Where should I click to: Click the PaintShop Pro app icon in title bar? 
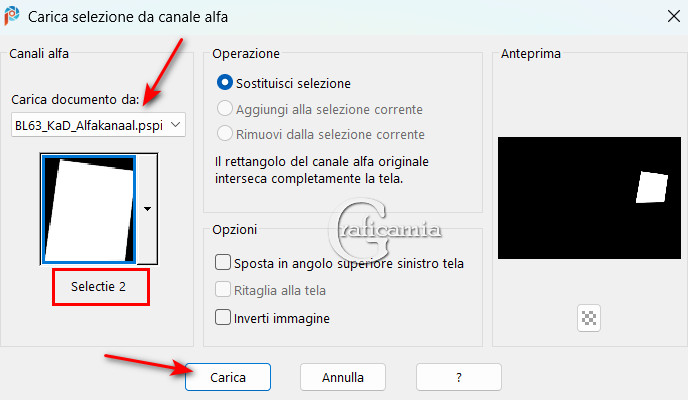(11, 15)
